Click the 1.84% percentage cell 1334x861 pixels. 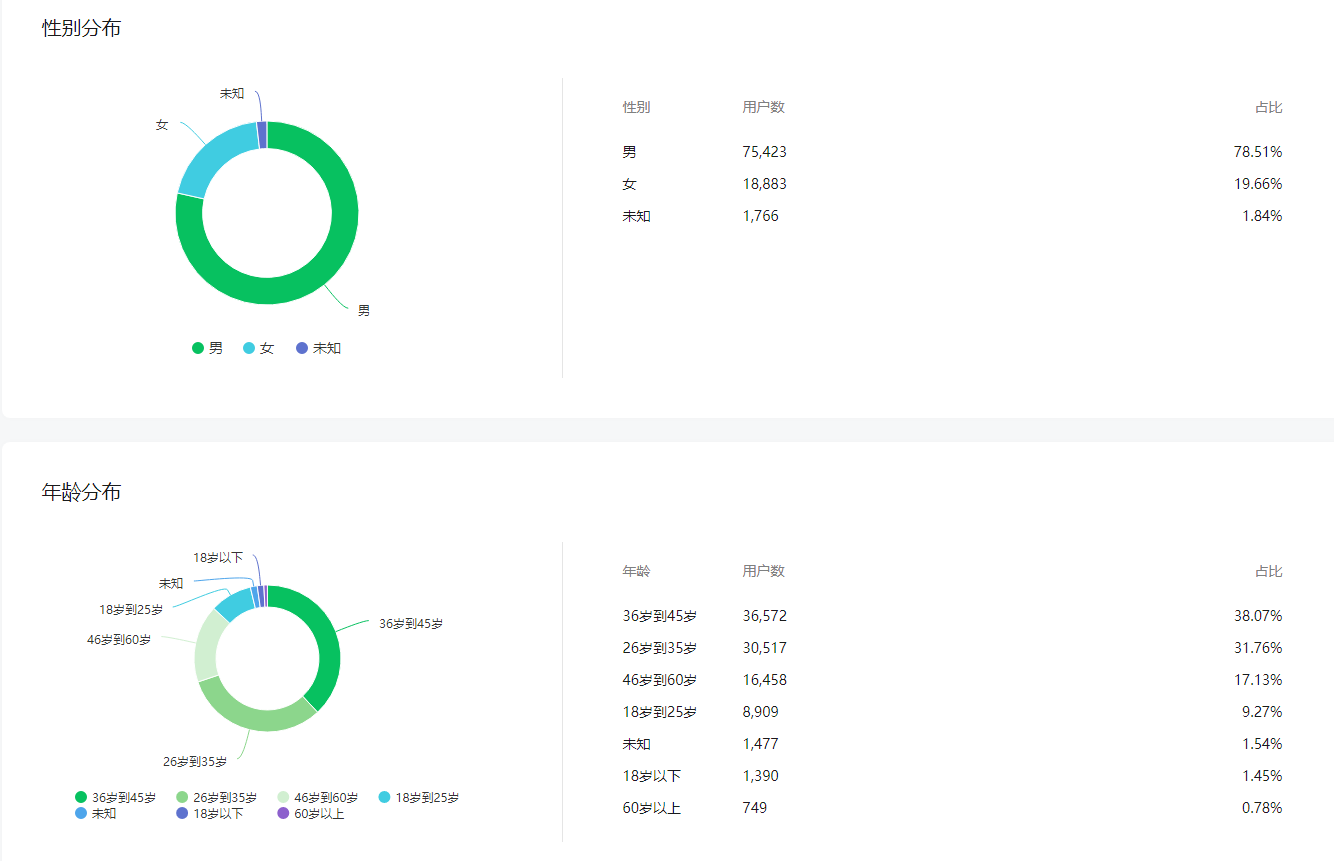(x=1262, y=216)
